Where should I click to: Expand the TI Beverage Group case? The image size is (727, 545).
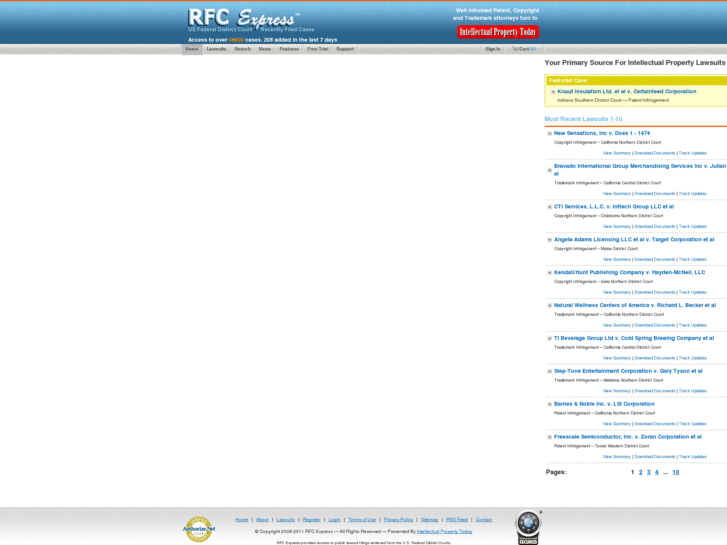point(549,339)
